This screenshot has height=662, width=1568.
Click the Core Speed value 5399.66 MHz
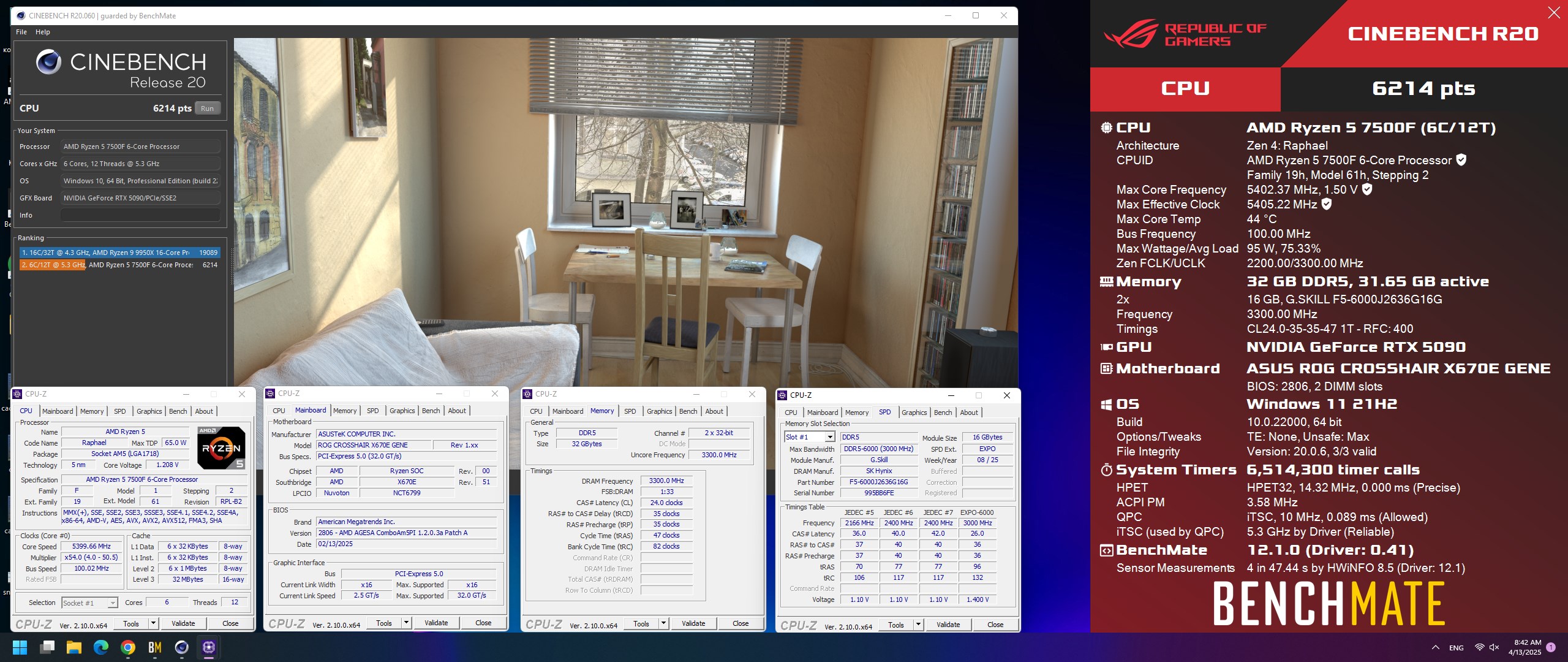click(92, 546)
